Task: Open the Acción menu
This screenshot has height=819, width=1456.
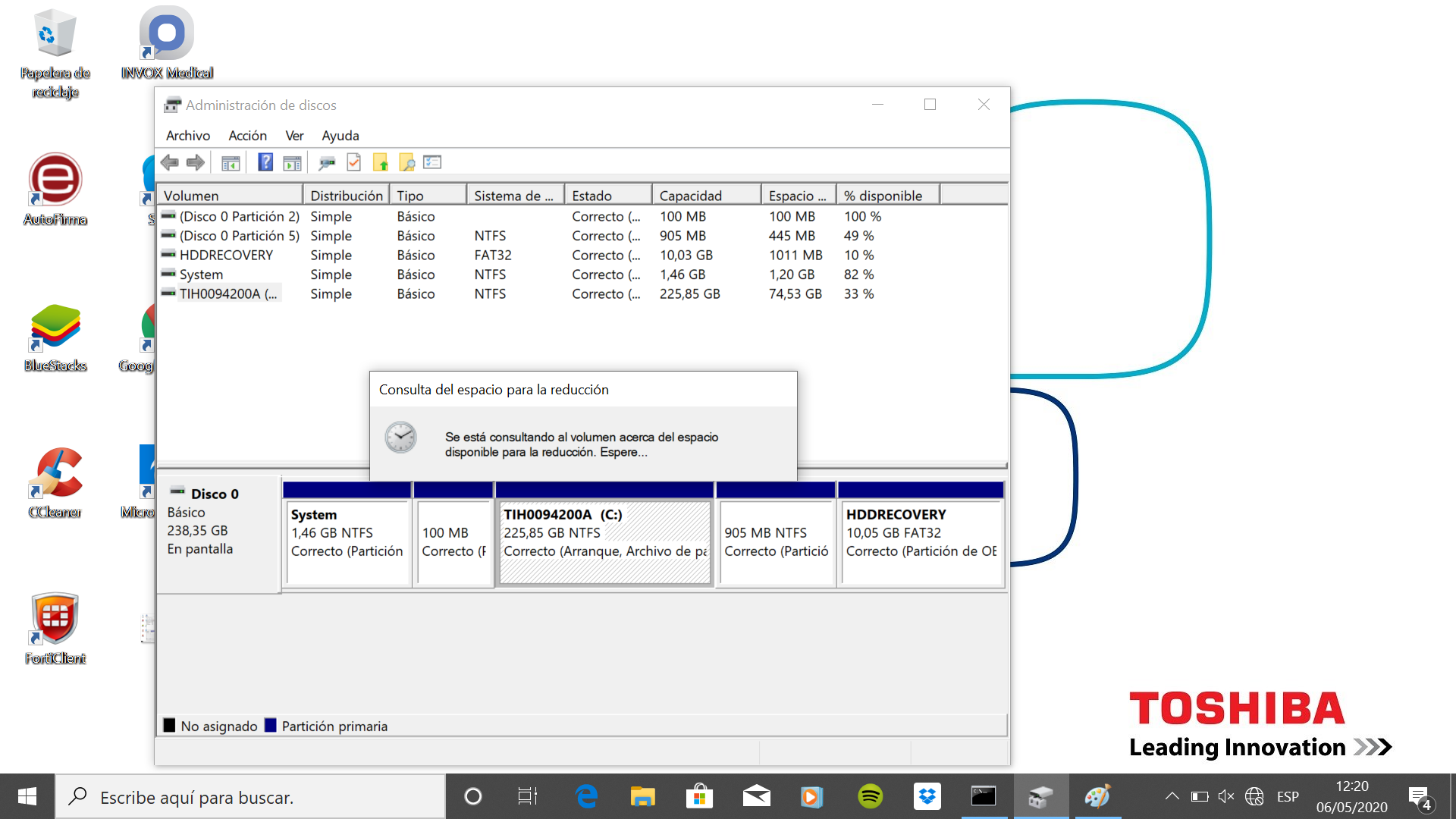Action: pyautogui.click(x=247, y=136)
